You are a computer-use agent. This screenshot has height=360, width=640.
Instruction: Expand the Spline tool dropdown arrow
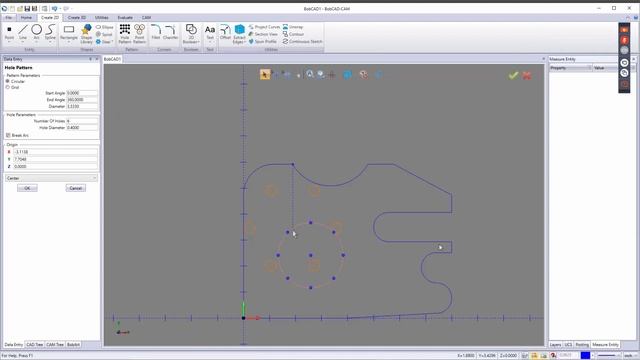coord(50,42)
